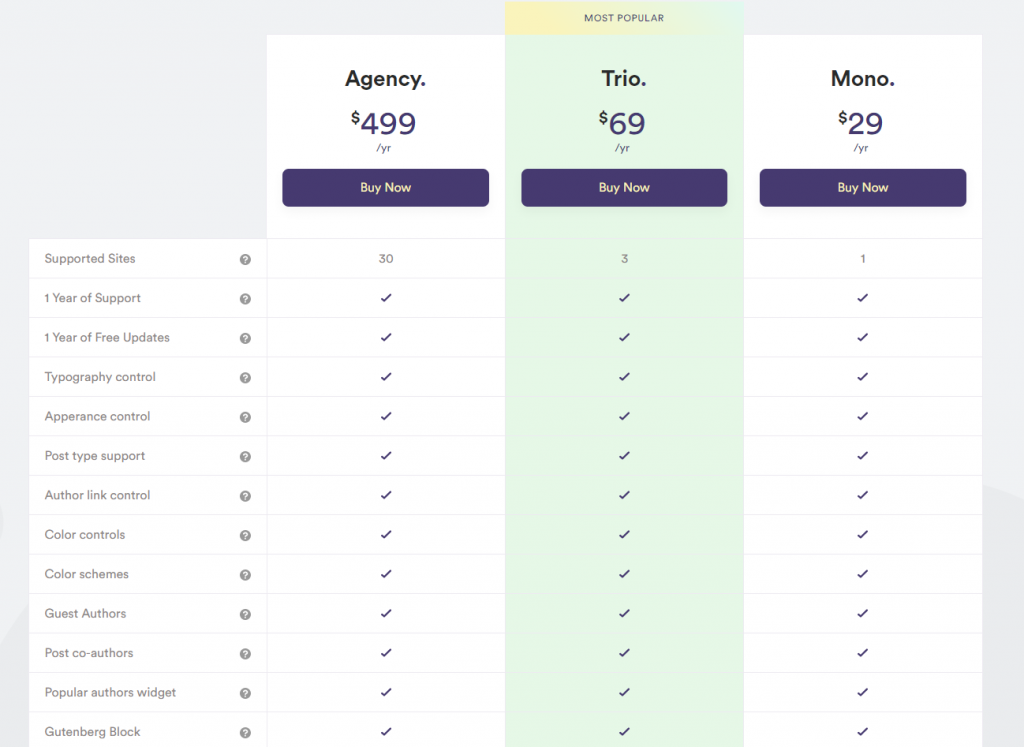Click help icon beside Color controls
This screenshot has width=1024, height=747.
245,535
